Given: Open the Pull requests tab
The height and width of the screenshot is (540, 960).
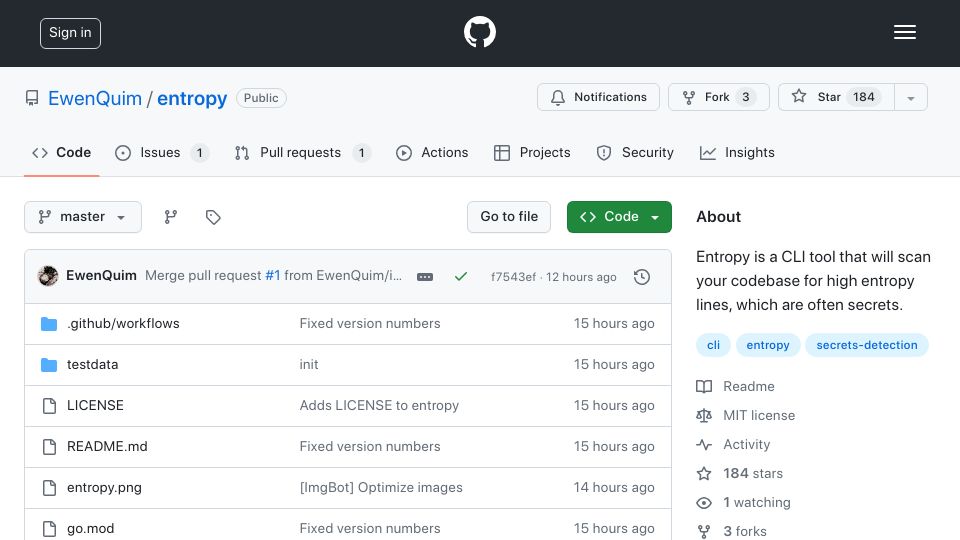Looking at the screenshot, I should coord(302,152).
